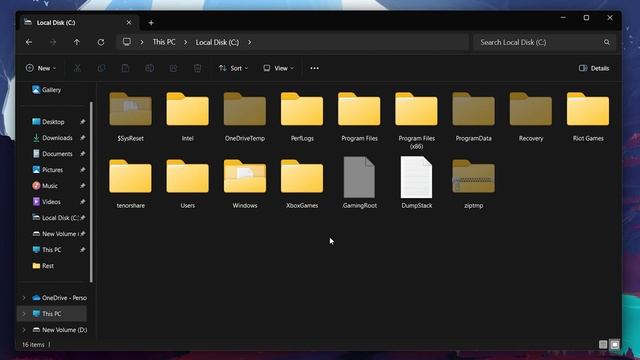640x360 pixels.
Task: Expand the New Volume (D:) tree node
Action: click(24, 330)
